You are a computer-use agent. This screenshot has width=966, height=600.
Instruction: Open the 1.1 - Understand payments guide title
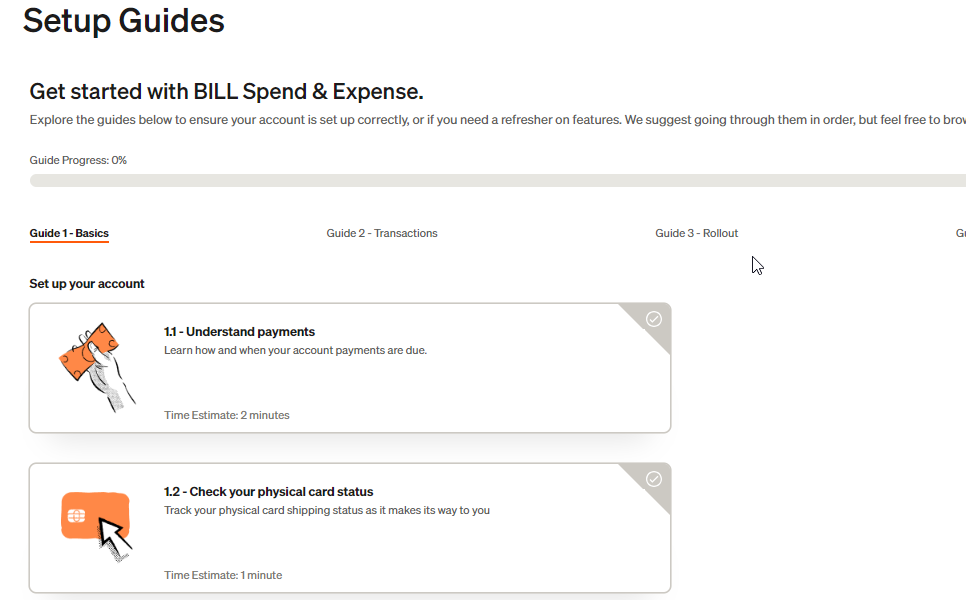click(239, 332)
